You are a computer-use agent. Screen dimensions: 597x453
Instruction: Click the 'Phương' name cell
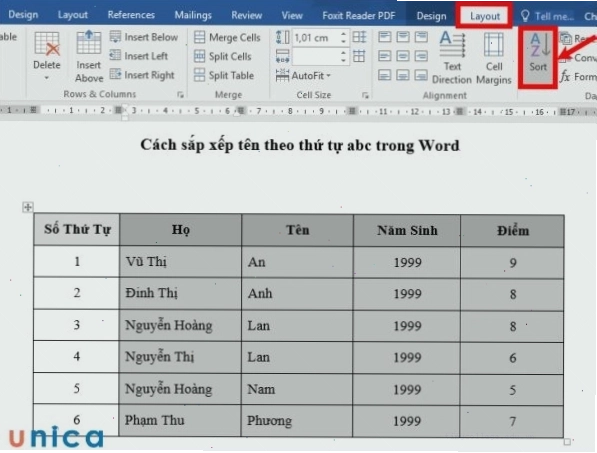click(297, 421)
